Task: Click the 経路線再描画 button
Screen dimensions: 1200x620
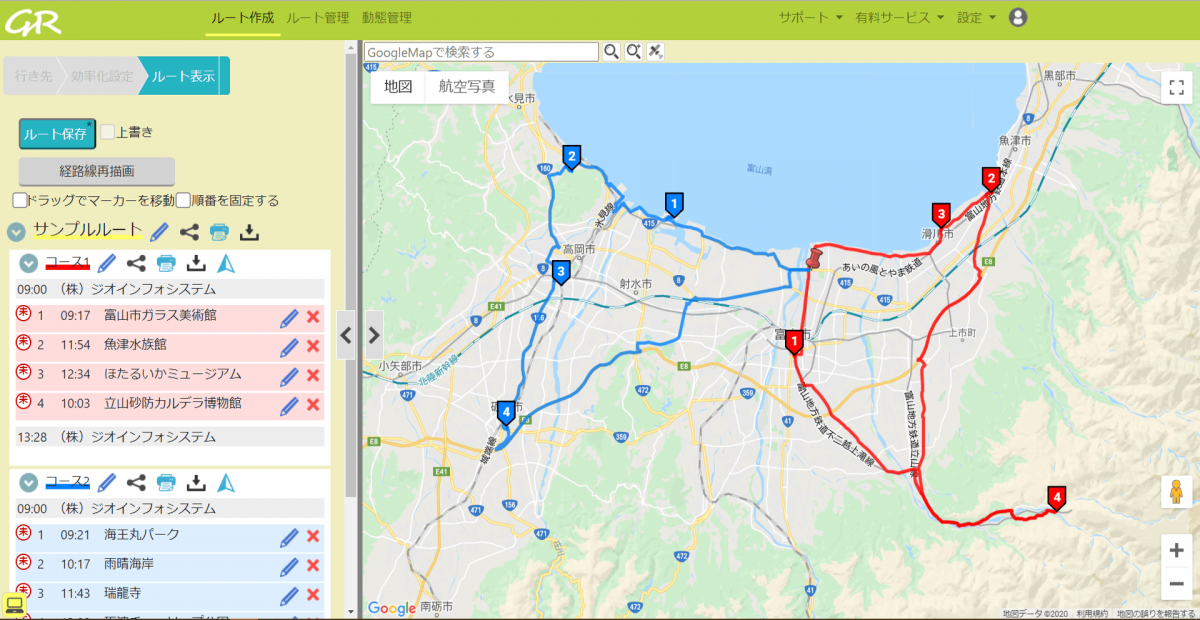Action: pyautogui.click(x=96, y=171)
